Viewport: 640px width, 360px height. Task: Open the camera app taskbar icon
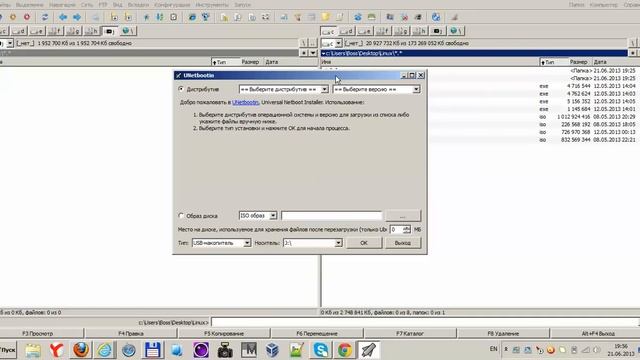[225, 350]
